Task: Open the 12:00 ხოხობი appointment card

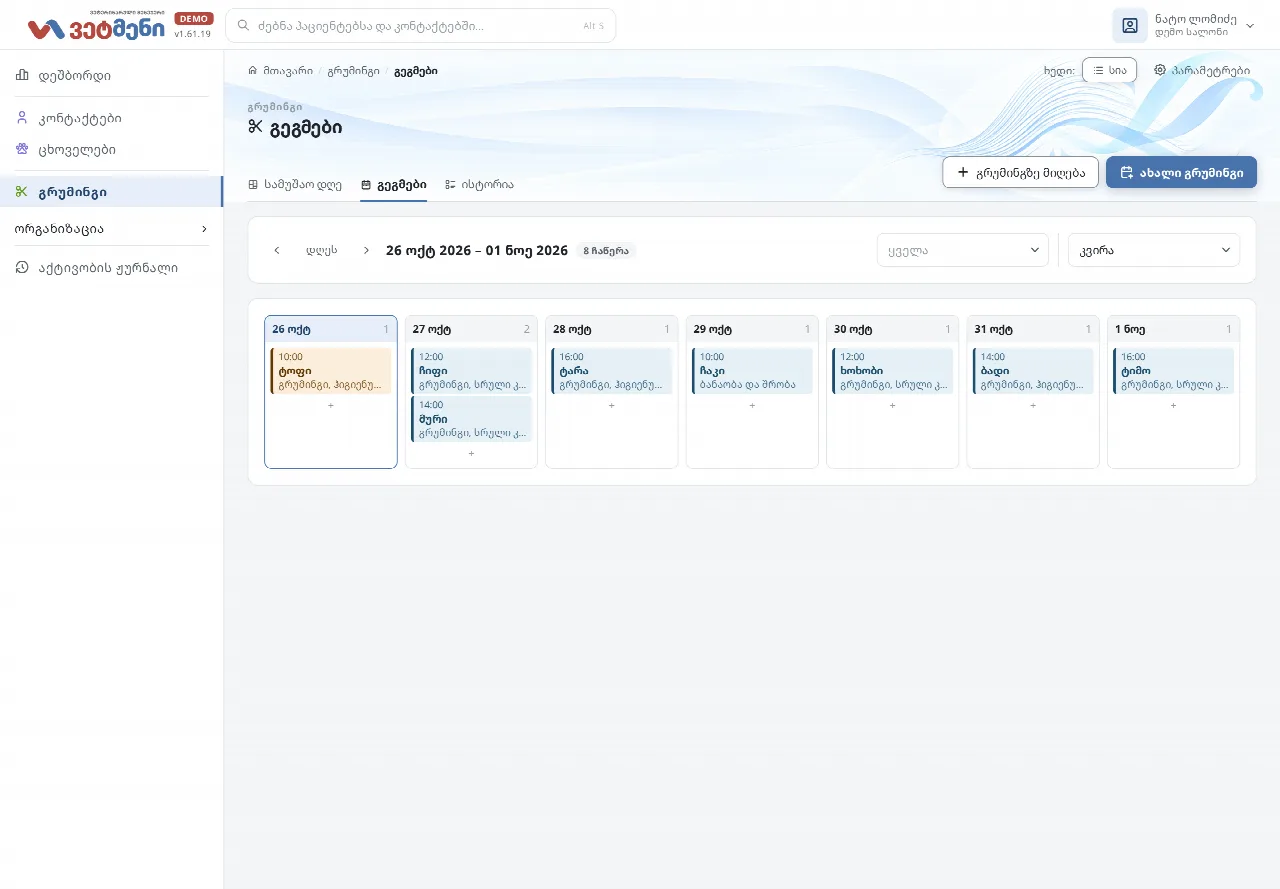Action: (x=893, y=371)
